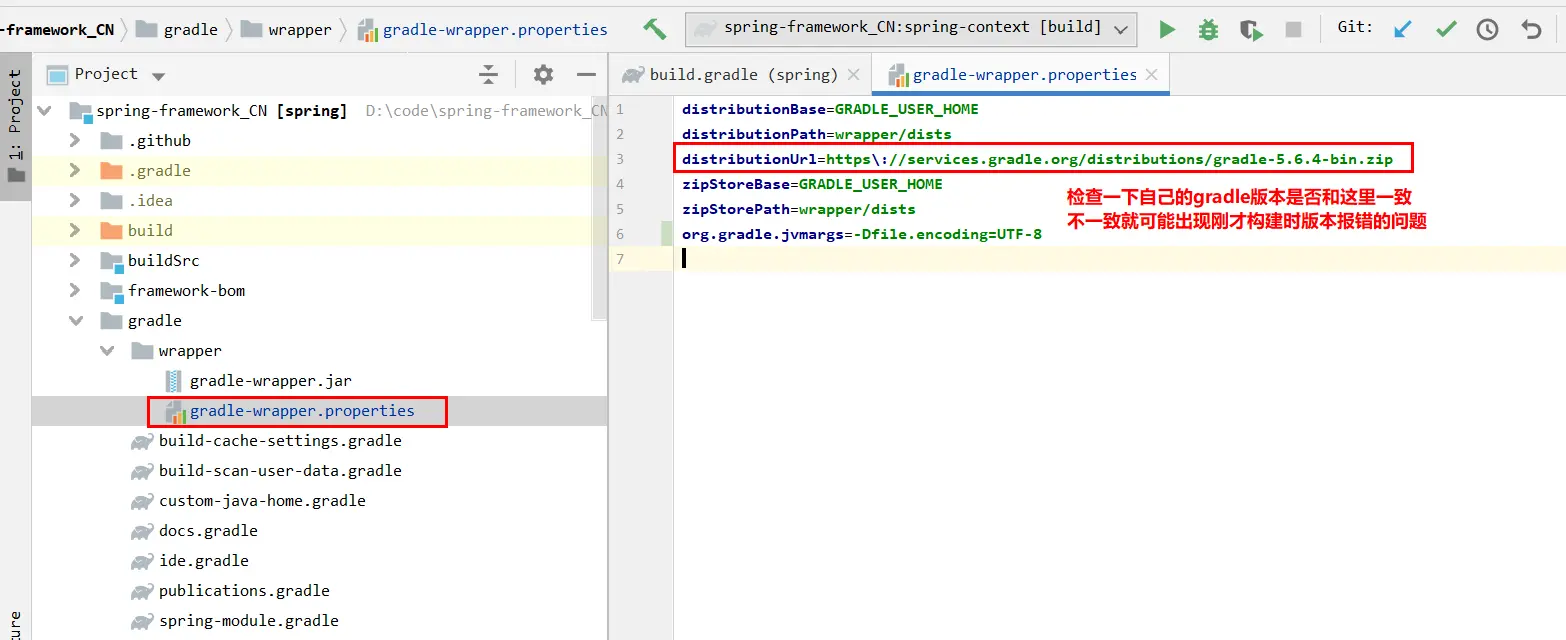
Task: Revert changes with Git rollback icon
Action: [x=1531, y=29]
